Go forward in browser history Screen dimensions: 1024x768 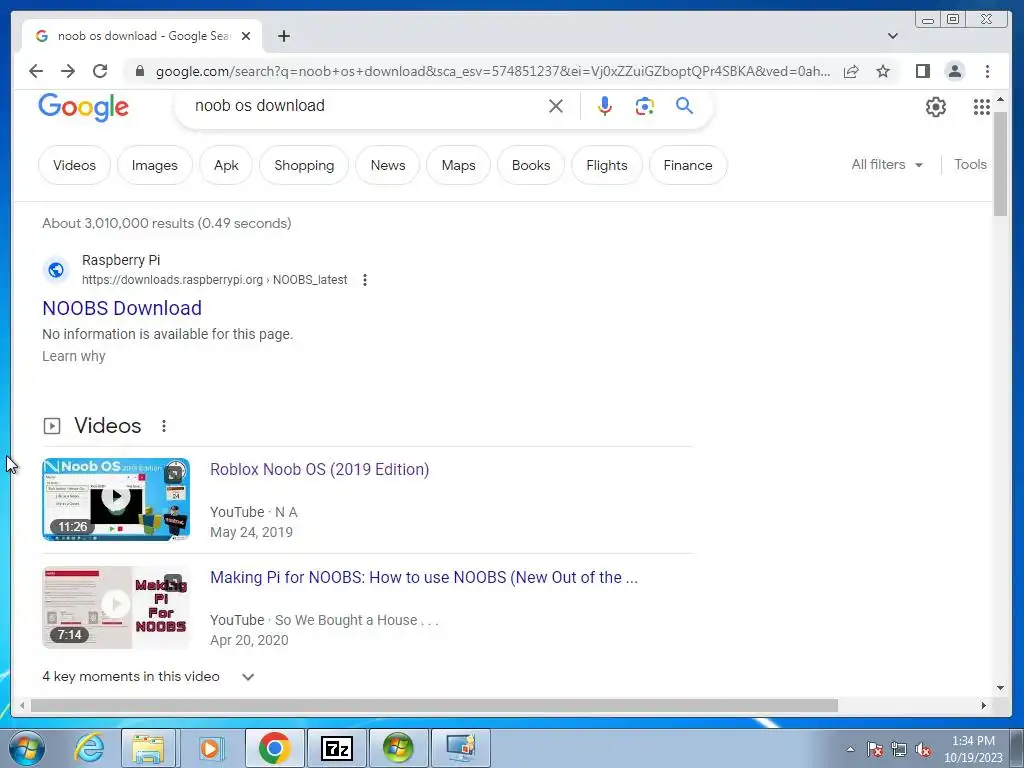click(68, 71)
